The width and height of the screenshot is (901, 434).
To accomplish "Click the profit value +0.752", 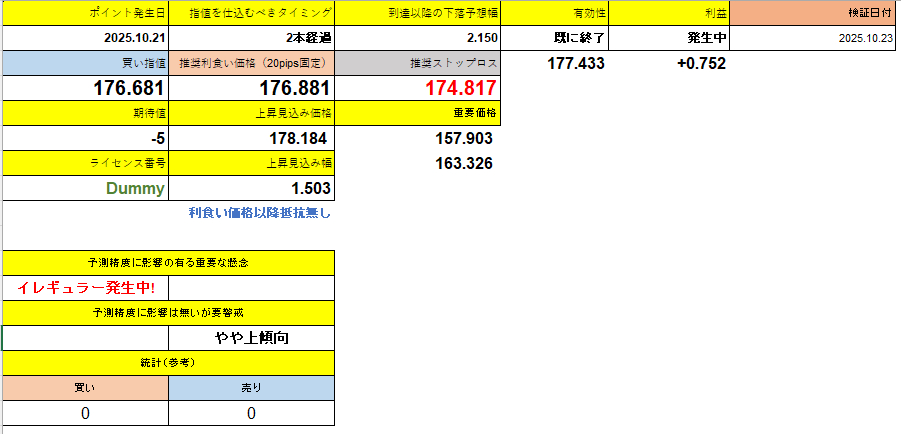I will [x=701, y=63].
